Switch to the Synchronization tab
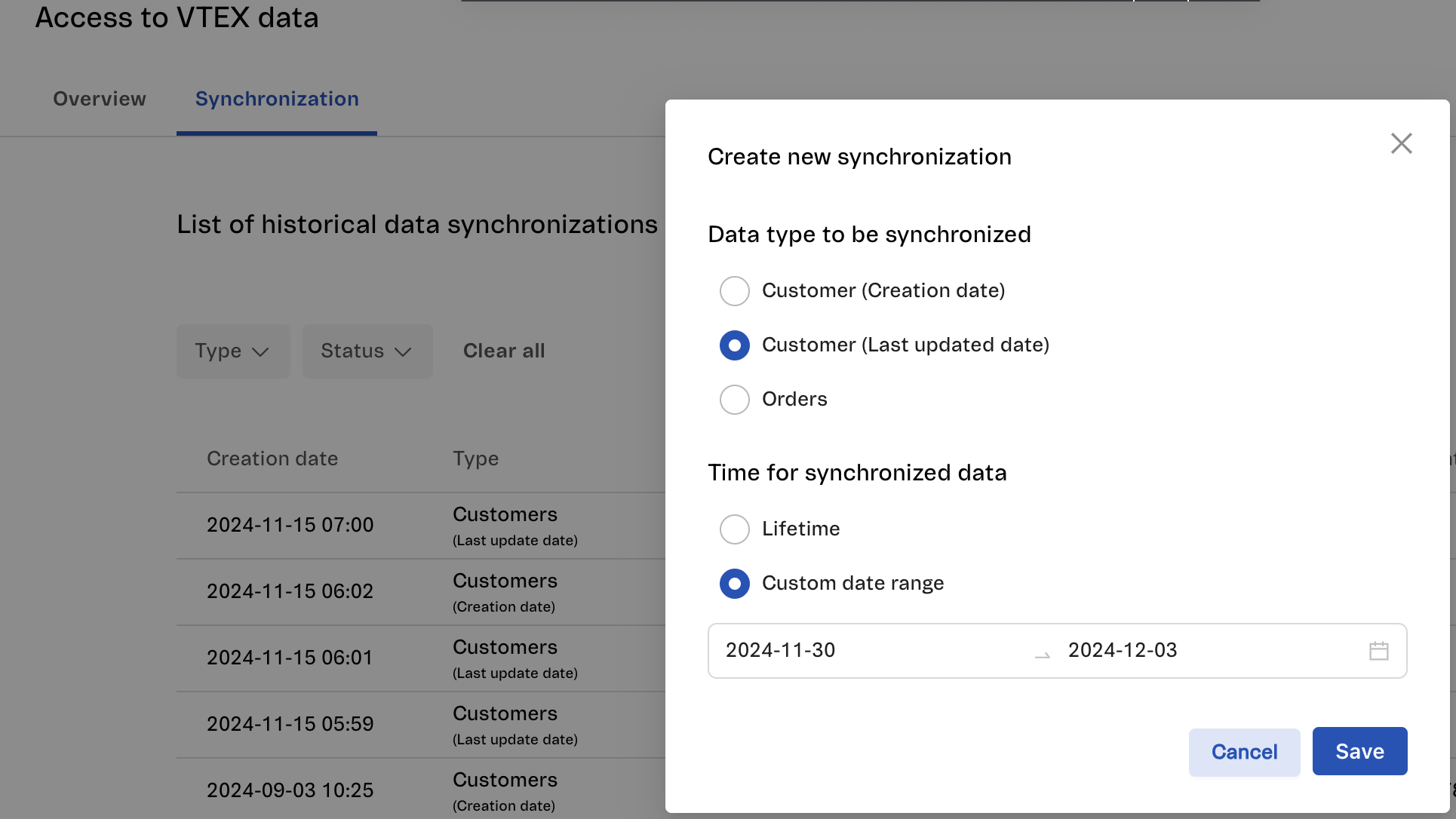Screen dimensions: 1456x819 [x=277, y=99]
